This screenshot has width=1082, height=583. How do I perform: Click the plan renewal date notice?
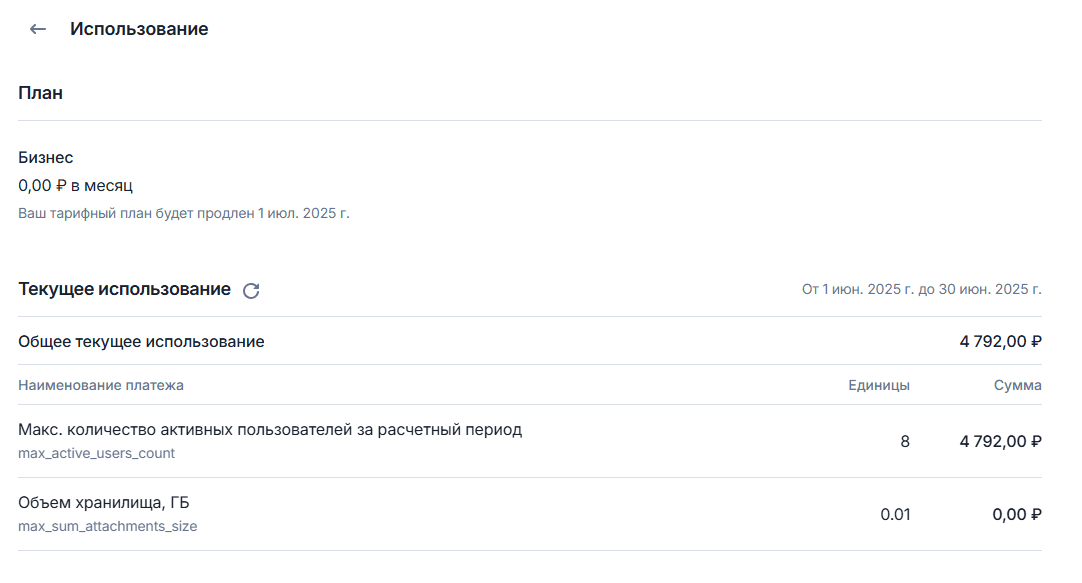click(x=184, y=213)
